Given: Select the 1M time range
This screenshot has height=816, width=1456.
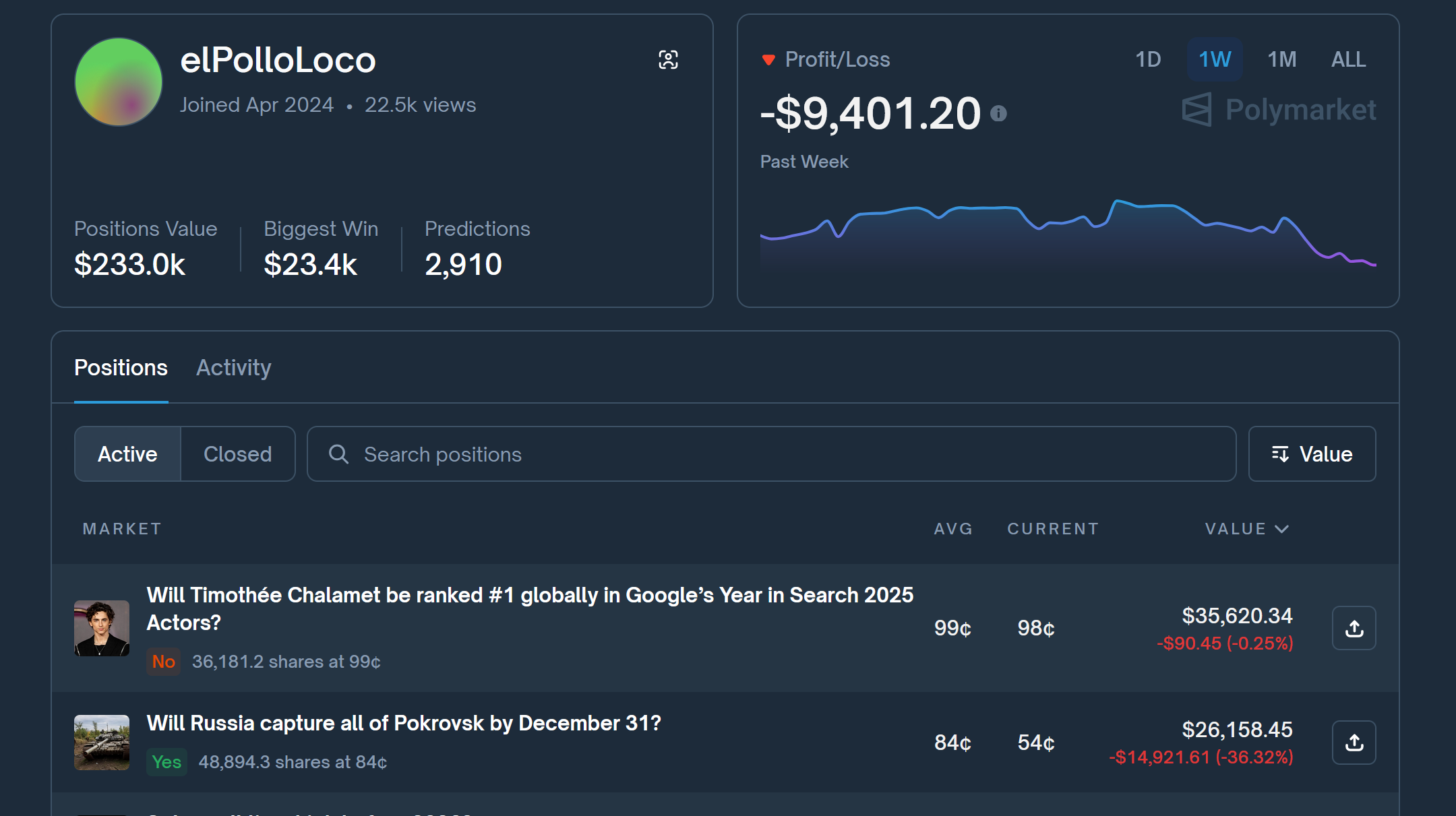Looking at the screenshot, I should (x=1281, y=59).
